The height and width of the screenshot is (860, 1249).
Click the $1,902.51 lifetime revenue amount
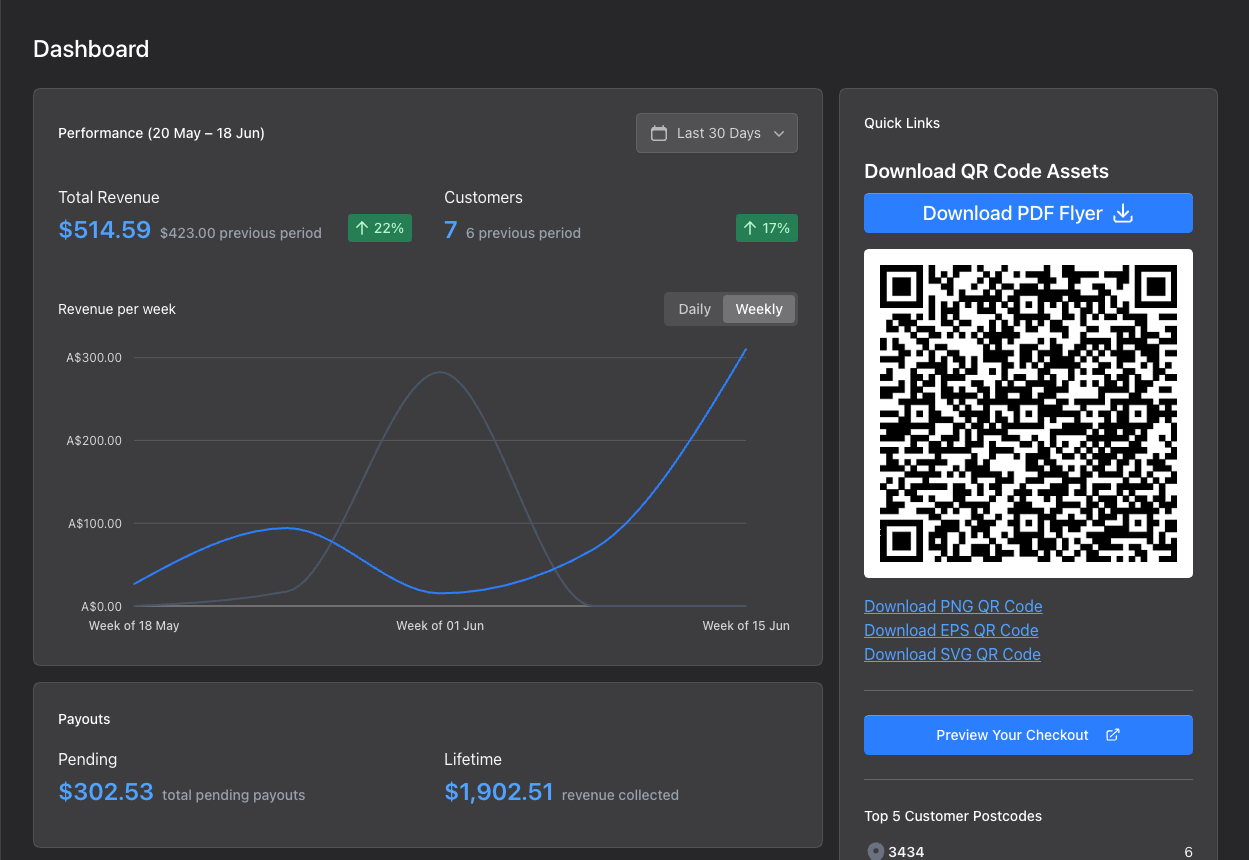(x=498, y=792)
